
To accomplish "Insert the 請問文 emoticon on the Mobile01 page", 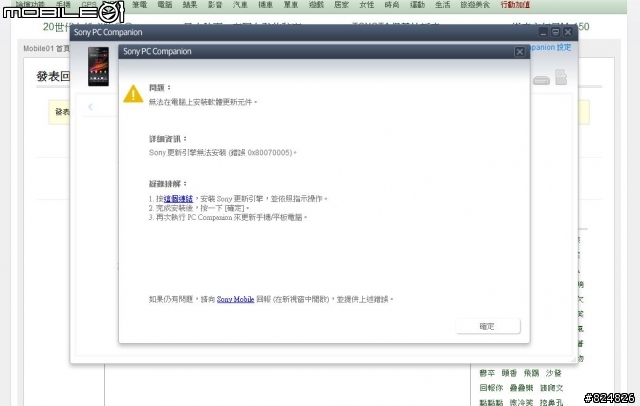I will point(551,388).
